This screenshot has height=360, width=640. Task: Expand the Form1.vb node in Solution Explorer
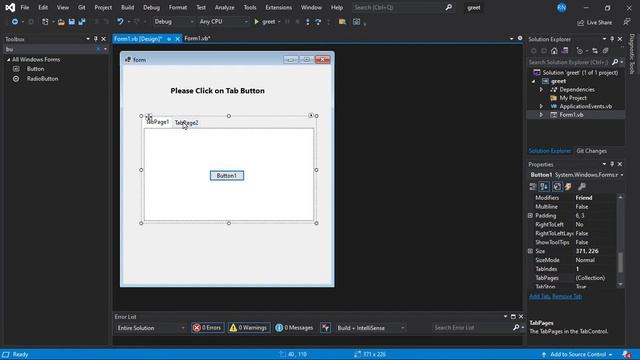click(541, 115)
